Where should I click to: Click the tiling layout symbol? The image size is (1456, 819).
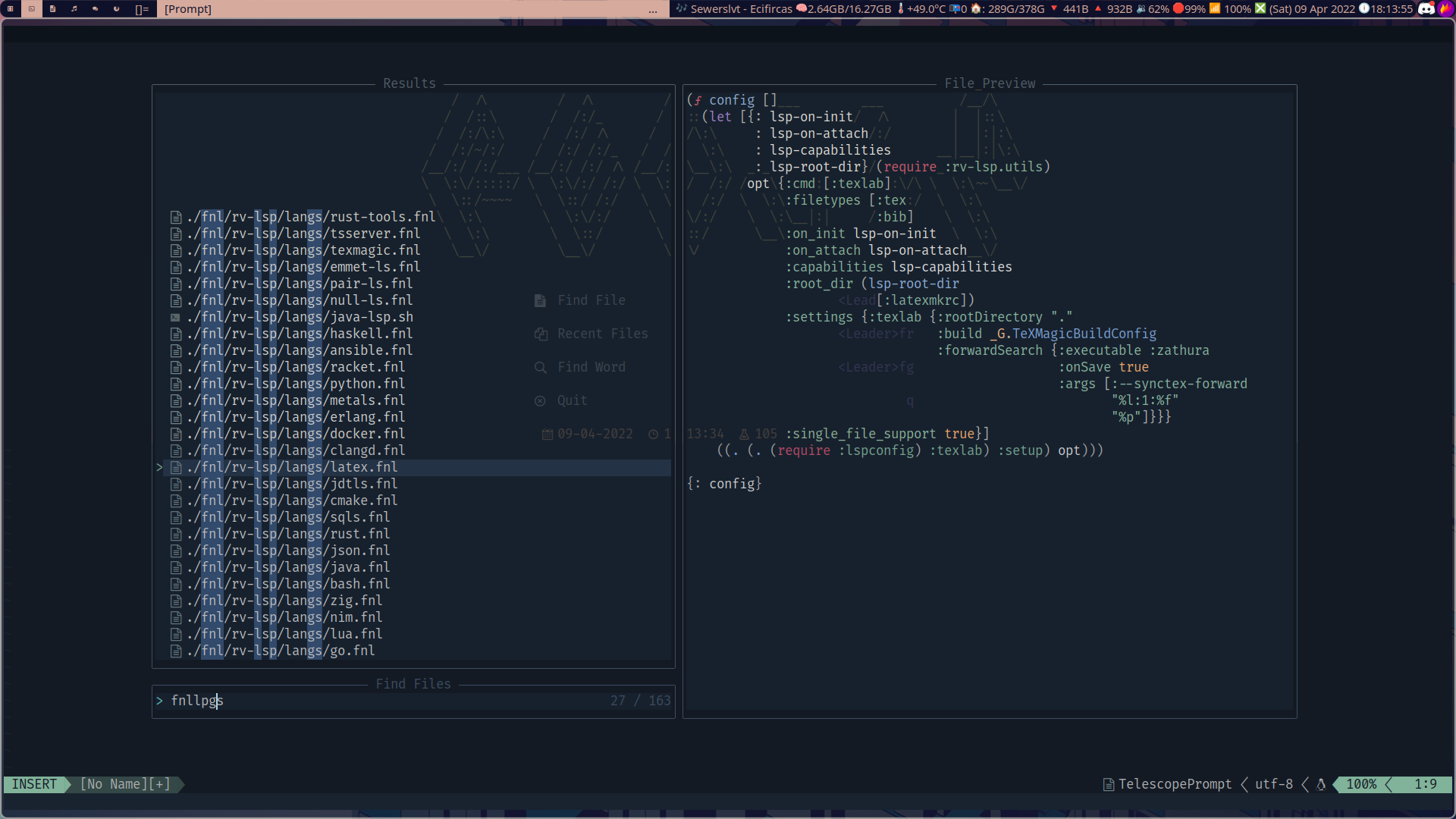click(x=141, y=9)
